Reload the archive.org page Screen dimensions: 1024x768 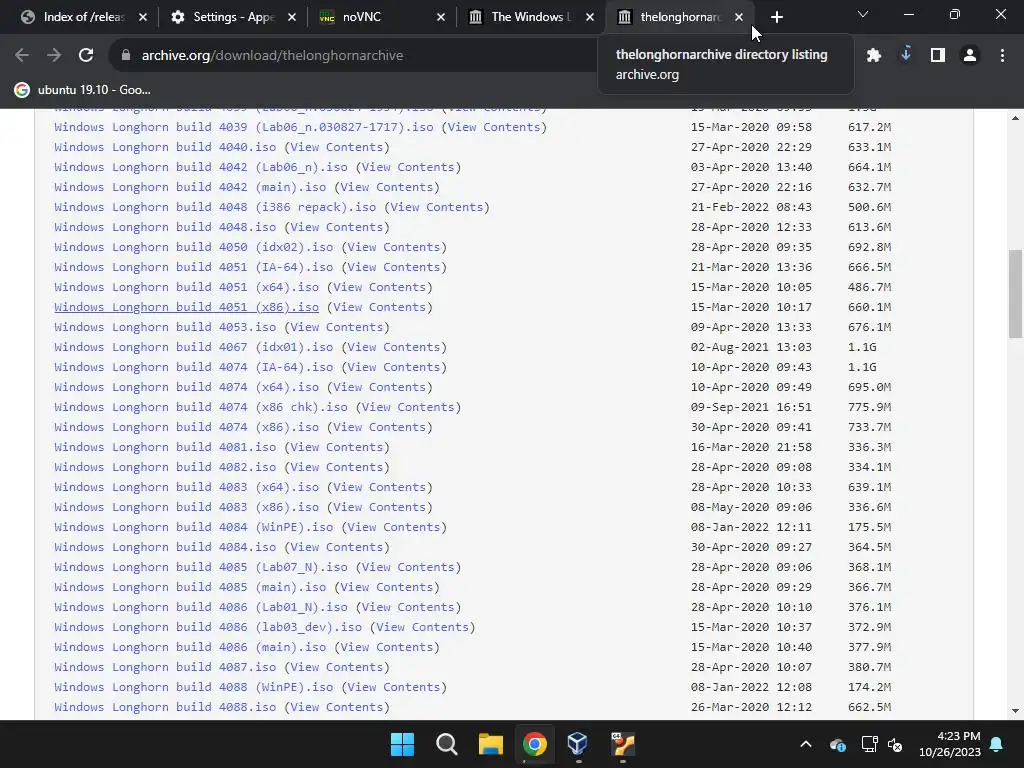(x=86, y=56)
